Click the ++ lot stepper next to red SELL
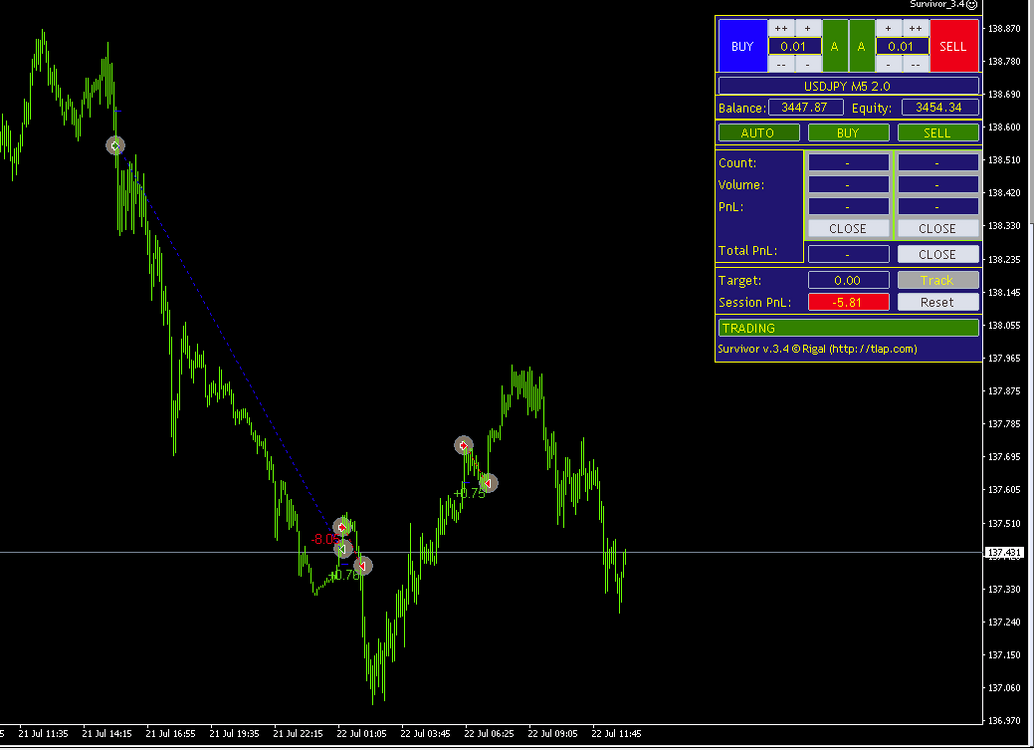Screen dimensions: 1034x750 point(915,28)
